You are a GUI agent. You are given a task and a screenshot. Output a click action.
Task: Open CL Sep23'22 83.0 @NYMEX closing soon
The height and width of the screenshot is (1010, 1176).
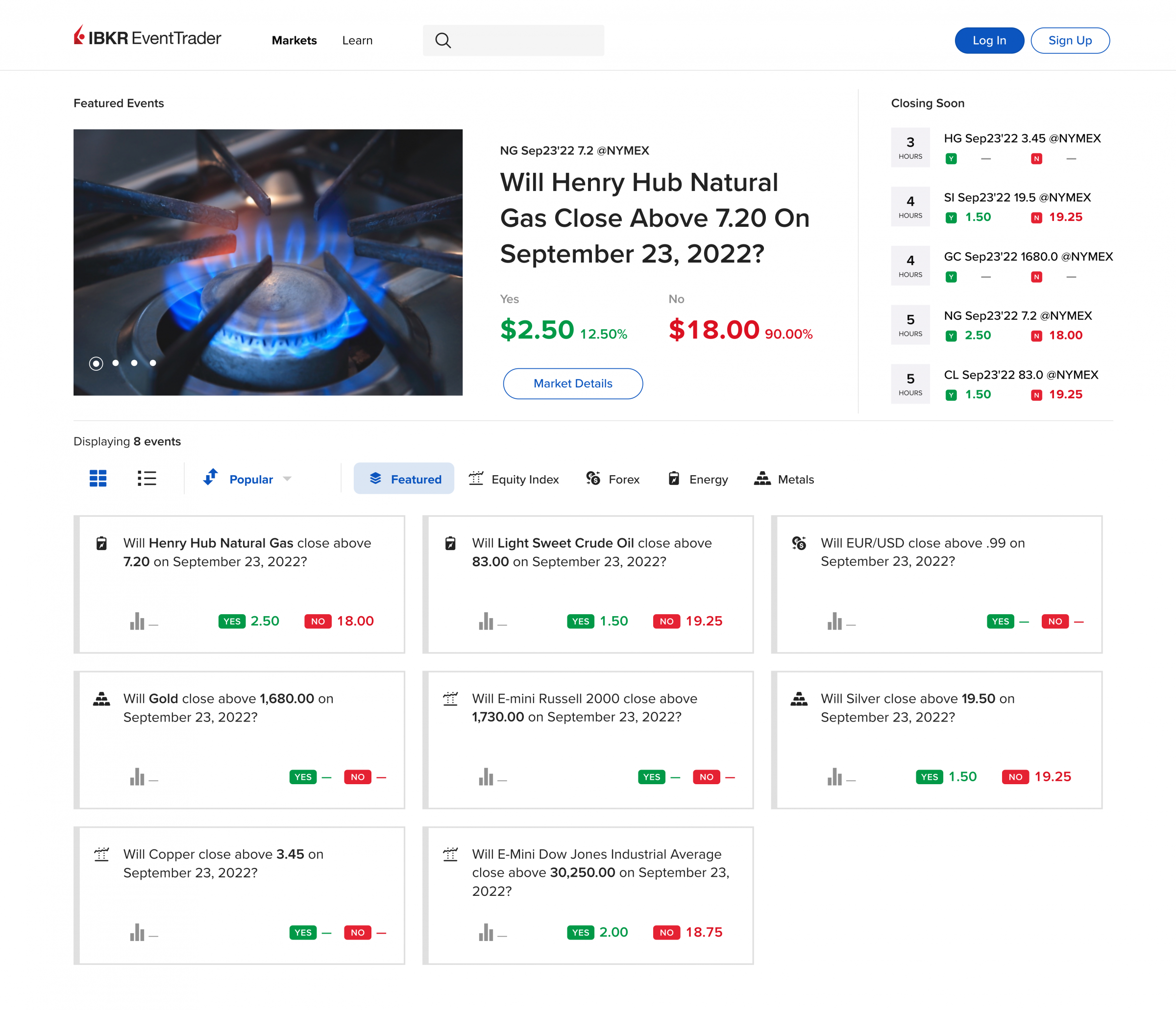coord(1021,375)
